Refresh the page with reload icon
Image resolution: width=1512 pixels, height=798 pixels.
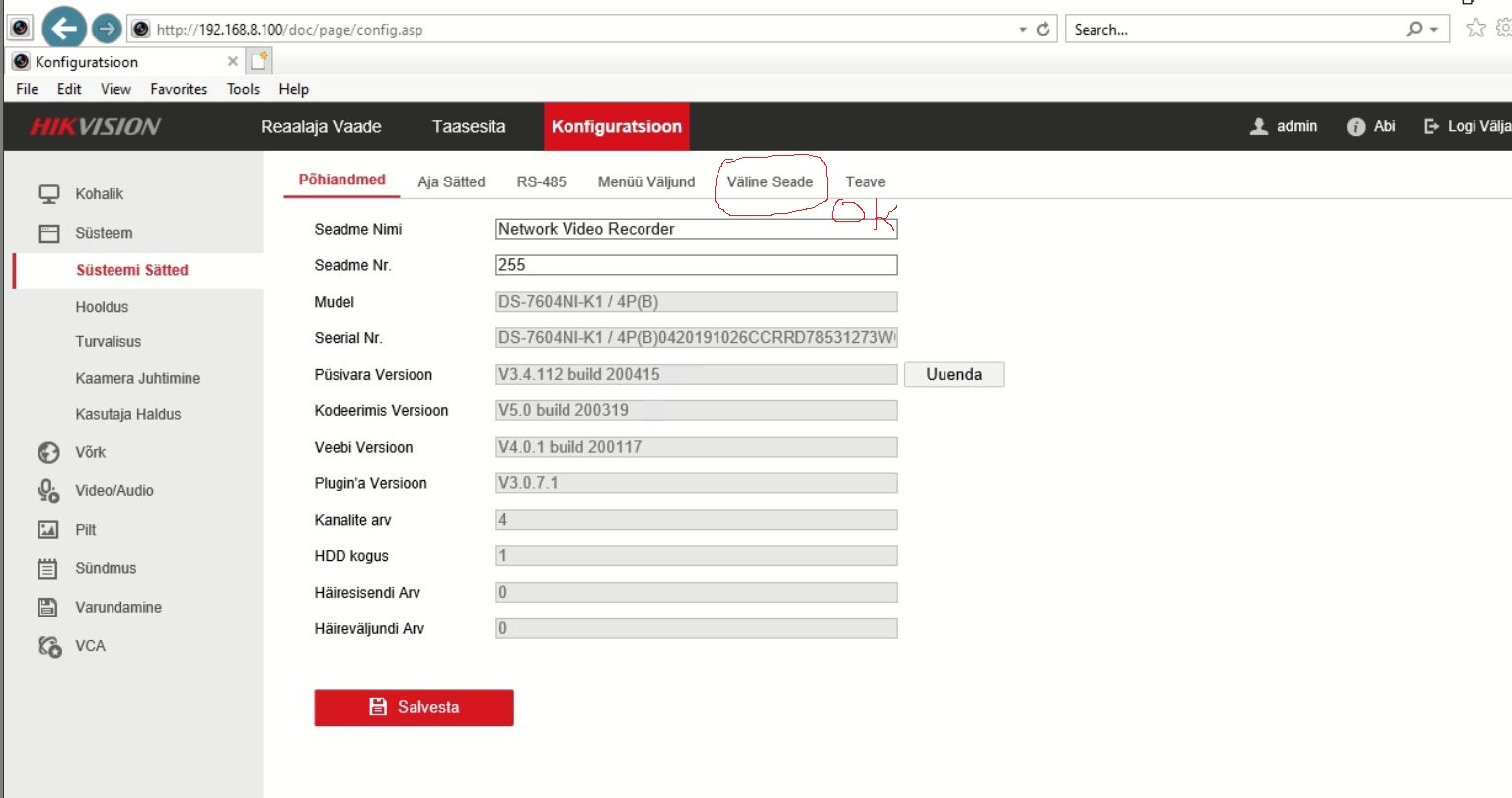[x=1043, y=30]
